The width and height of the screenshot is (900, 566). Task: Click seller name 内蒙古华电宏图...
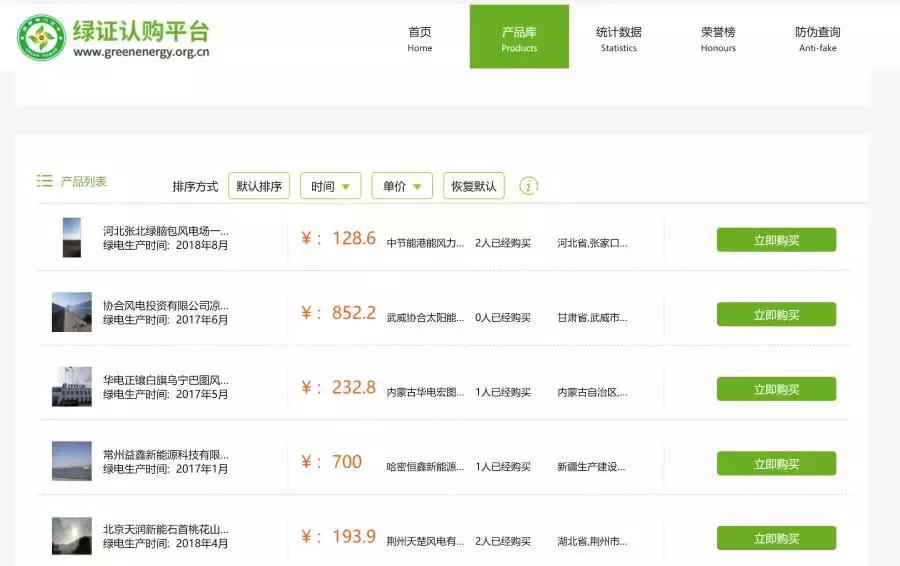point(425,392)
